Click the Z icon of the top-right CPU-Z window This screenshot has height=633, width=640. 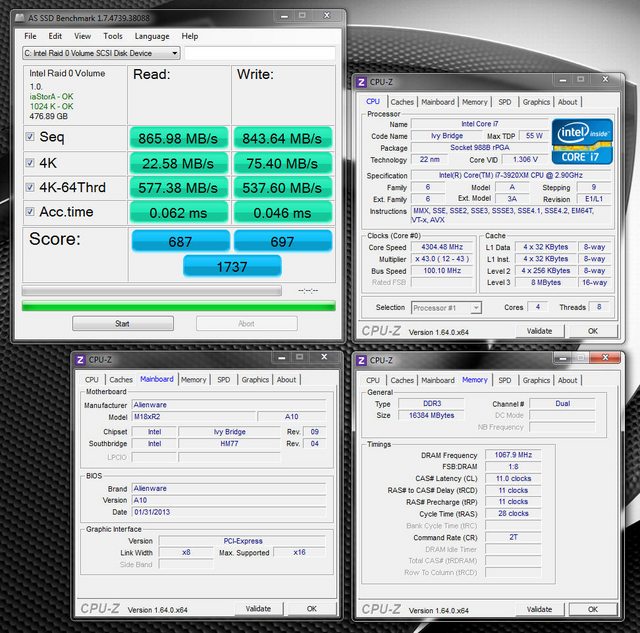[361, 82]
